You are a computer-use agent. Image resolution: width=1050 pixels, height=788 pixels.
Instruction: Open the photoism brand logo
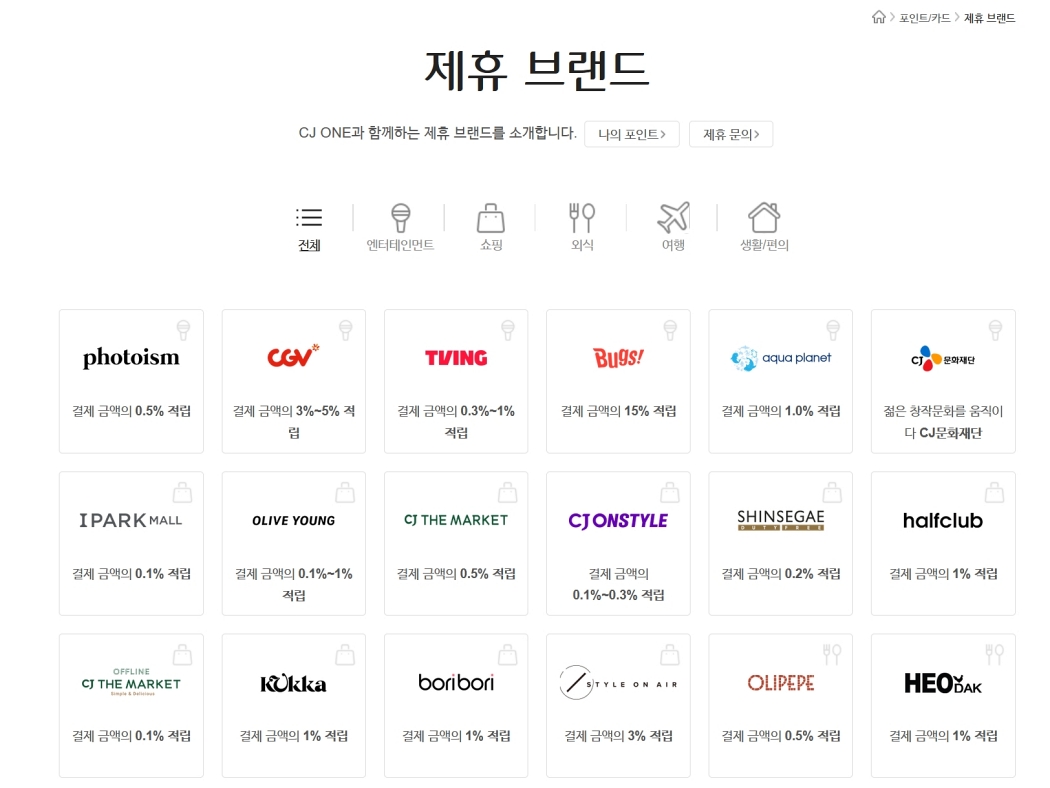[x=131, y=358]
